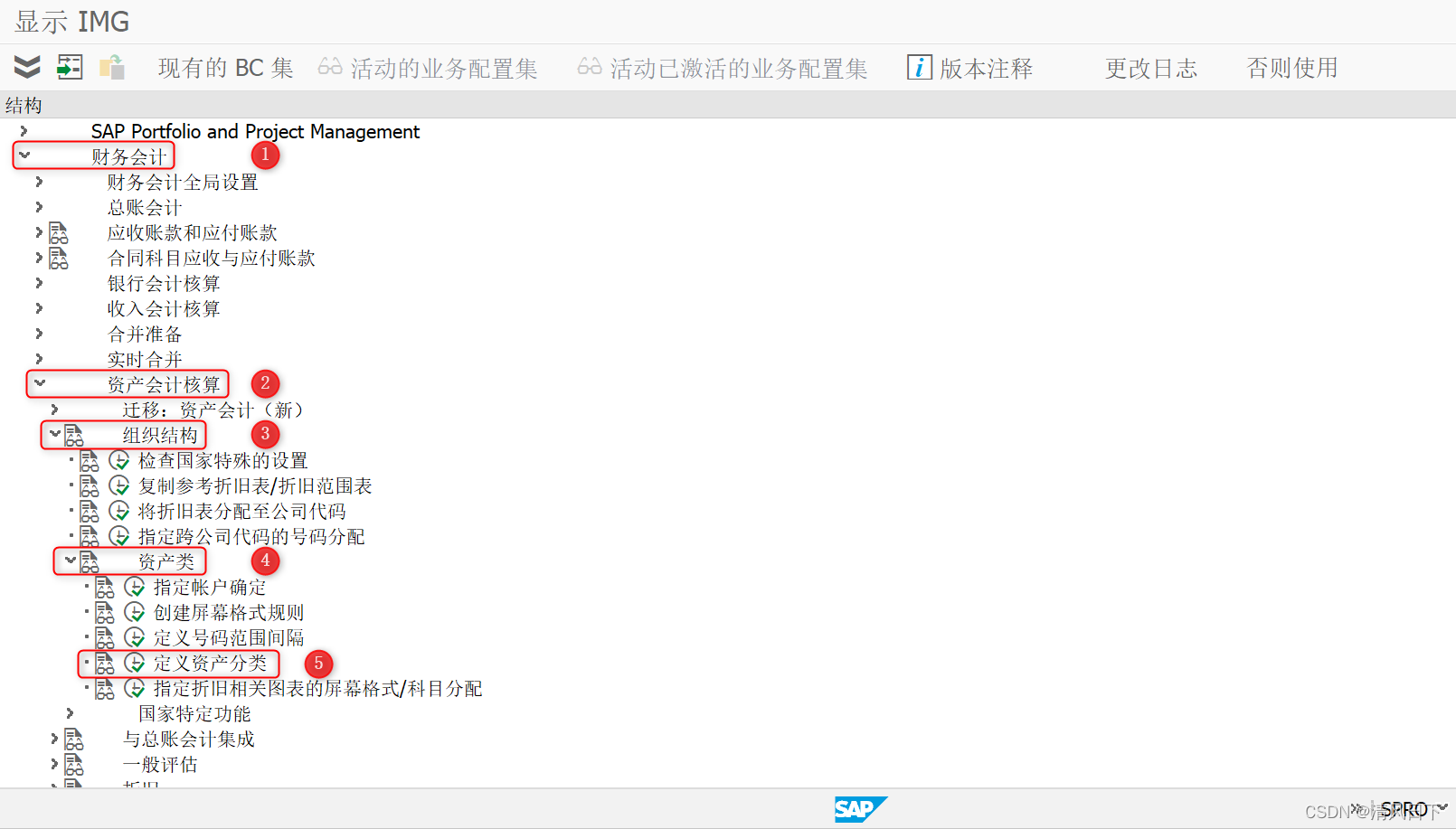Viewport: 1456px width, 829px height.
Task: Open documentation icon for 指定帐户确定
Action: (105, 588)
